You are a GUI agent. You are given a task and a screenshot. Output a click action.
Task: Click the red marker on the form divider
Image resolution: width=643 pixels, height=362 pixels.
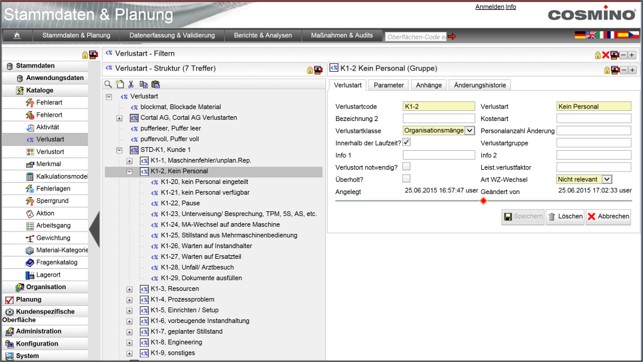coord(483,201)
